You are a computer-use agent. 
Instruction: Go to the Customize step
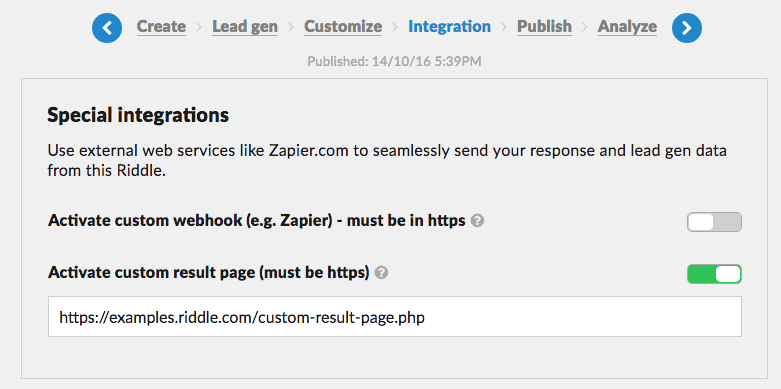(x=343, y=26)
